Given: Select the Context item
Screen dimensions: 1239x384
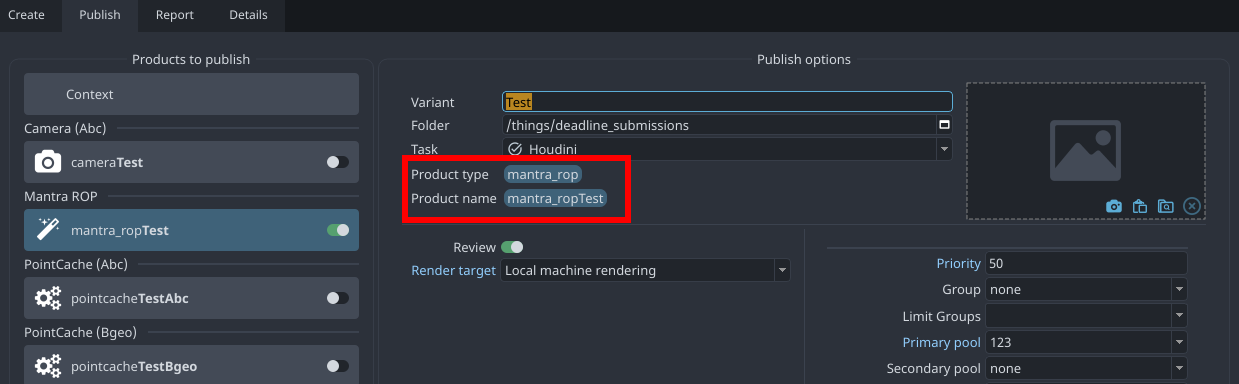Looking at the screenshot, I should 191,94.
